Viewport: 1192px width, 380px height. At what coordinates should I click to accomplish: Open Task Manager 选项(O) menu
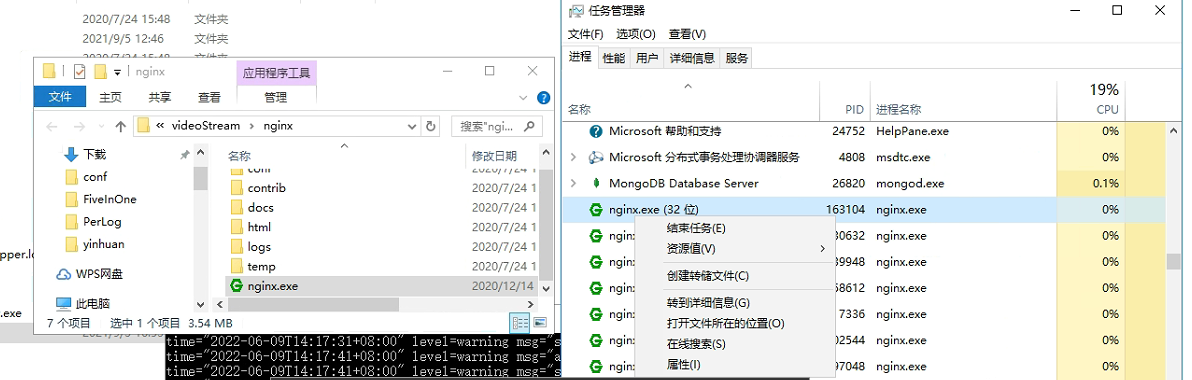click(x=636, y=34)
